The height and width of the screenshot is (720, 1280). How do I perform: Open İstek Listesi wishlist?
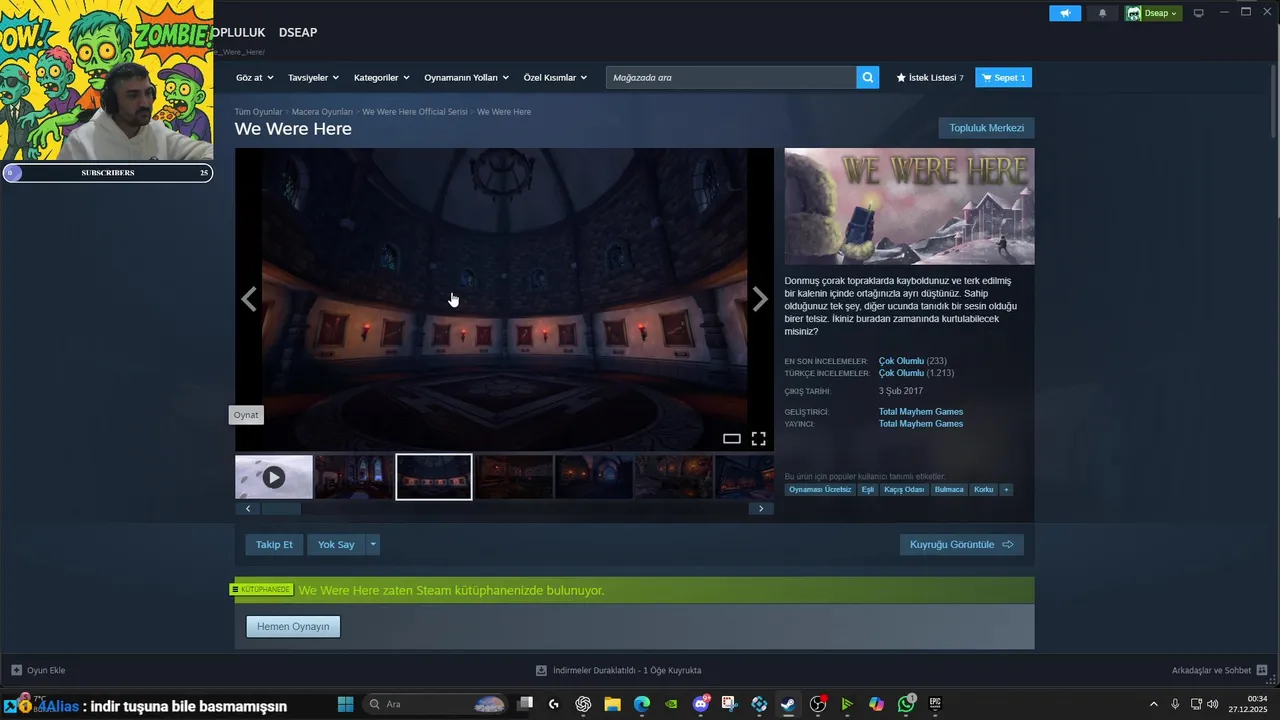[930, 77]
